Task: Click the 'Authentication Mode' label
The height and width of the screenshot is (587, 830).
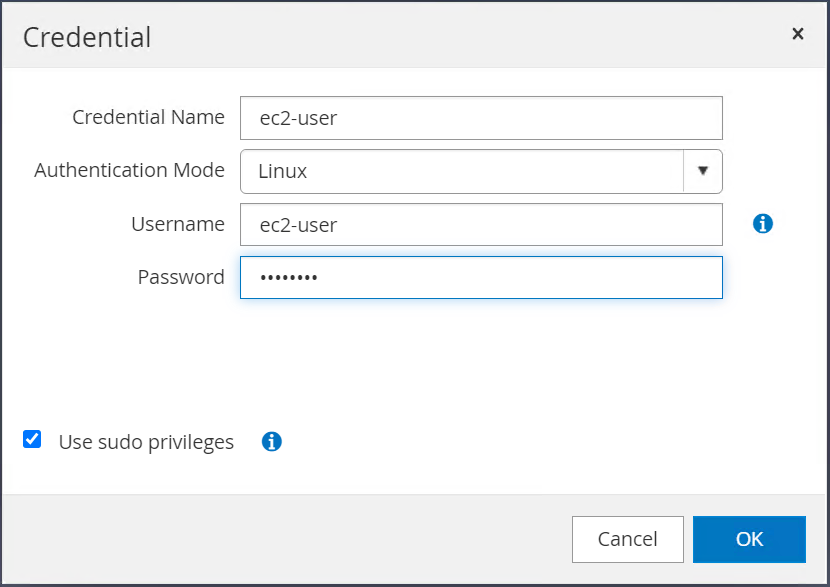Action: (129, 171)
